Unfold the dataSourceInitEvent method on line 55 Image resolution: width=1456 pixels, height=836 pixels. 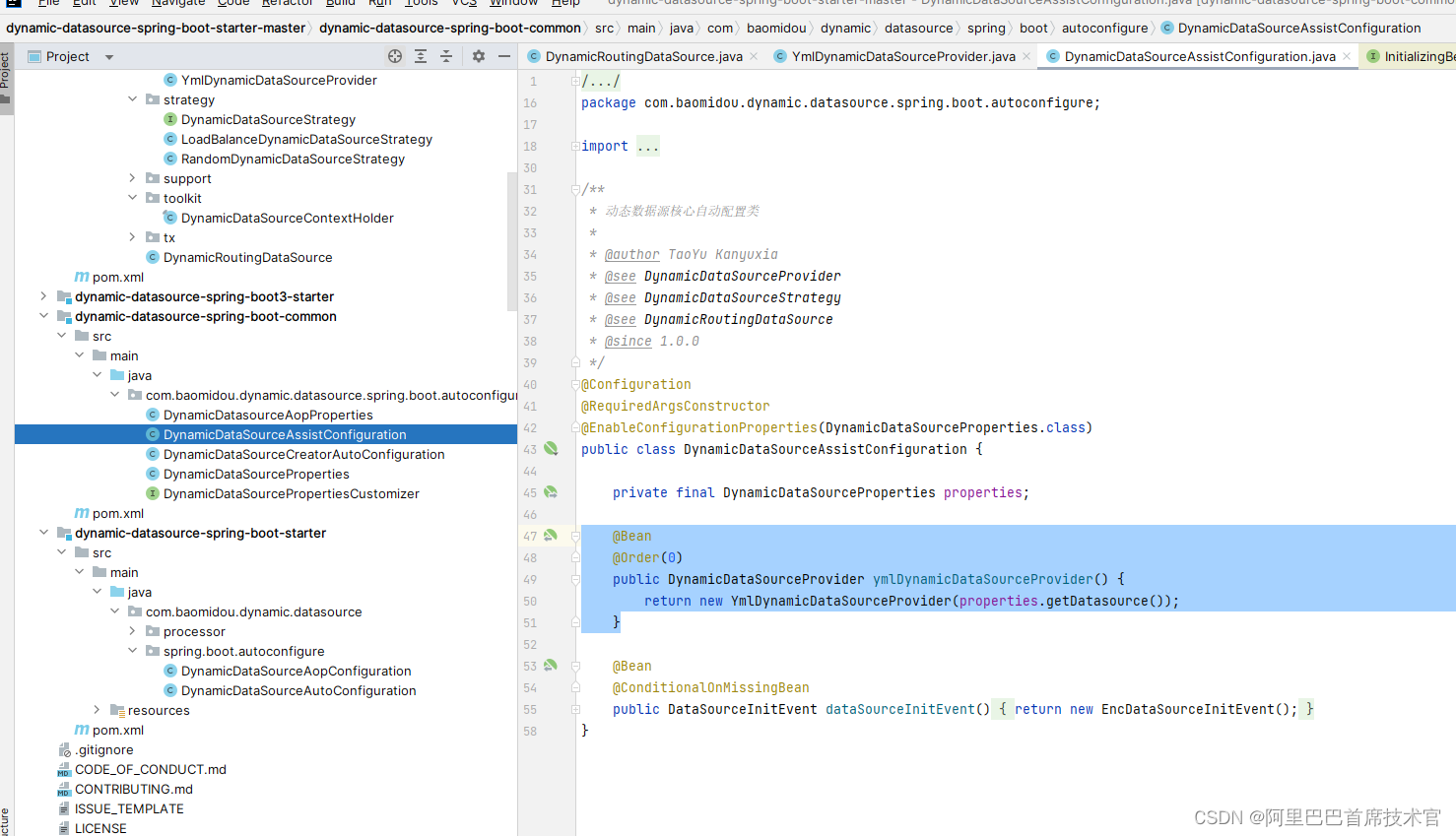[x=575, y=709]
